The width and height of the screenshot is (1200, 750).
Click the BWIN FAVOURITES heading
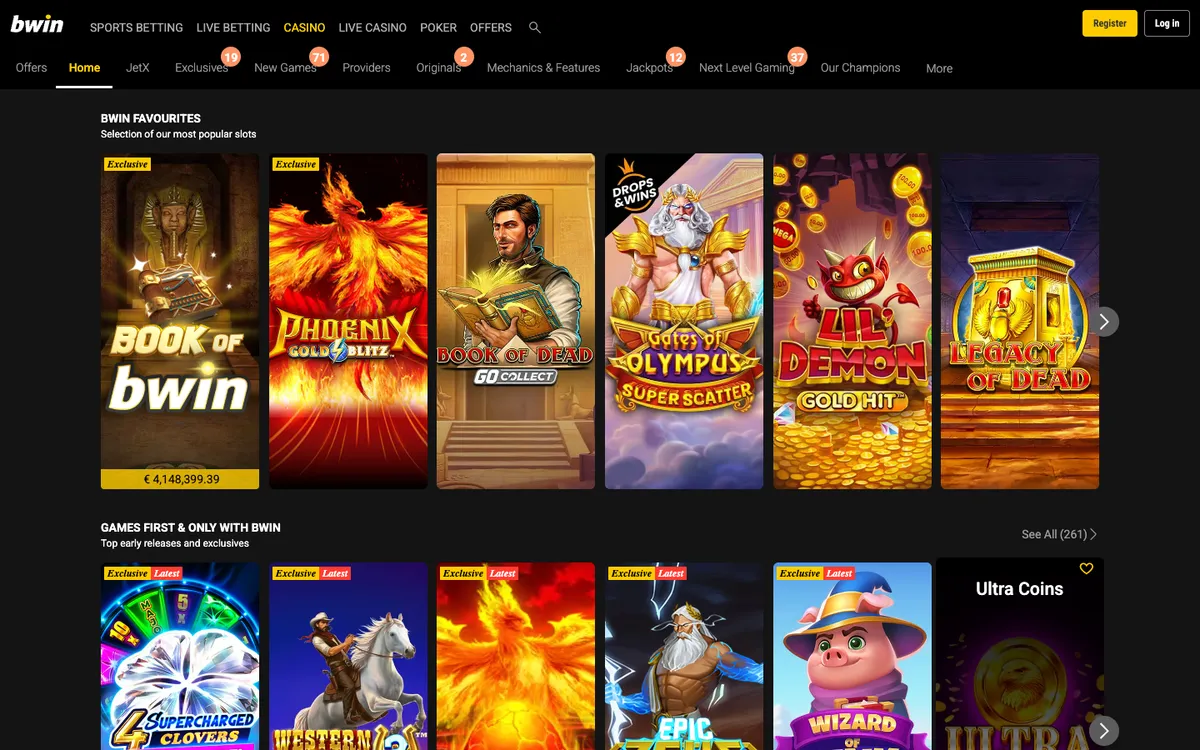pyautogui.click(x=151, y=118)
